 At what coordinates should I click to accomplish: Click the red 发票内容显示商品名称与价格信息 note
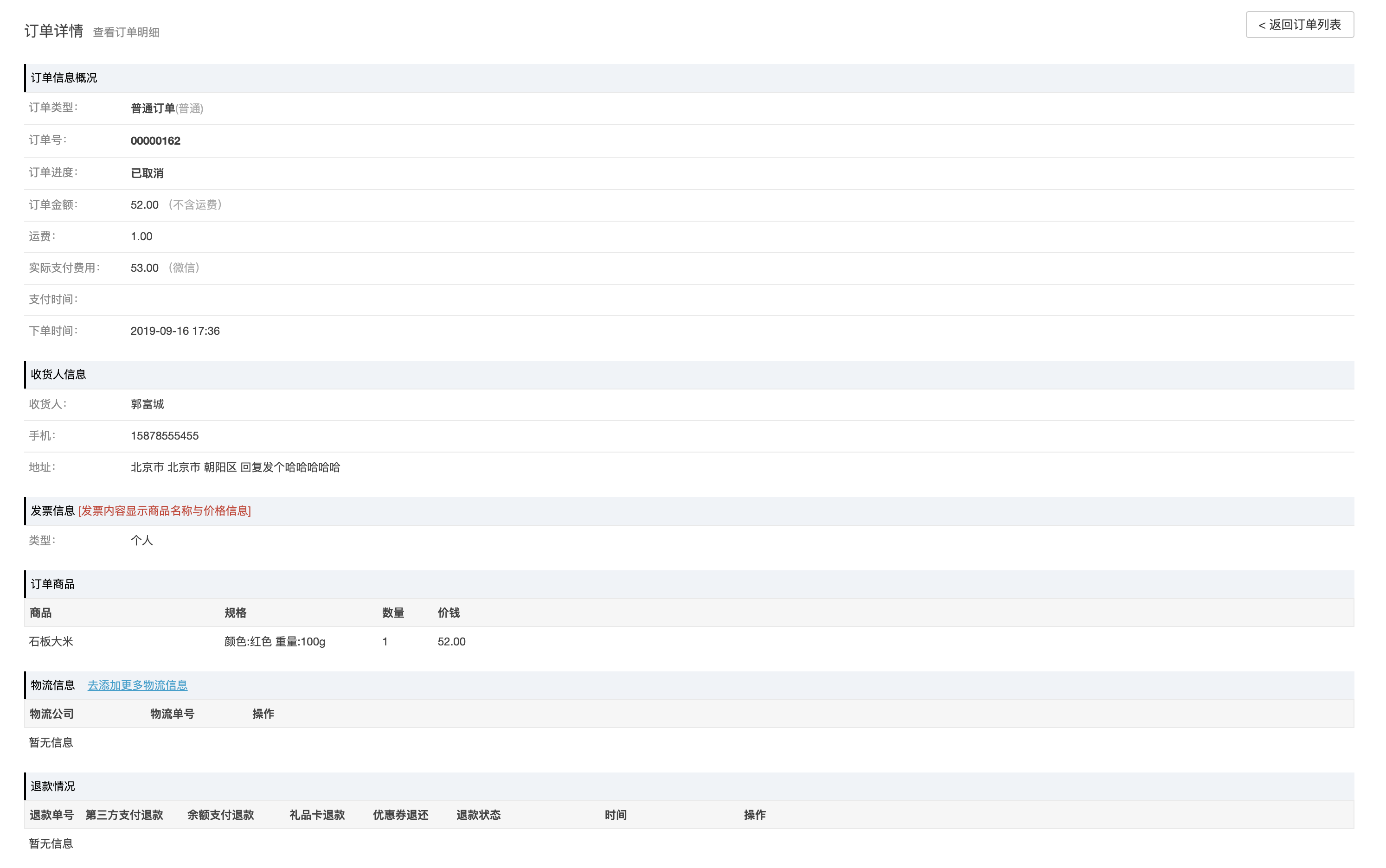point(164,511)
